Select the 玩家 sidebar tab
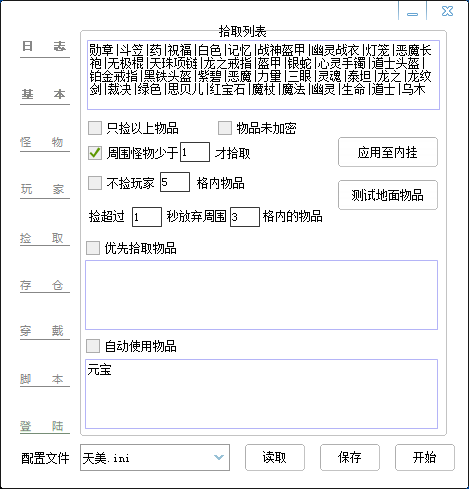 (45, 190)
